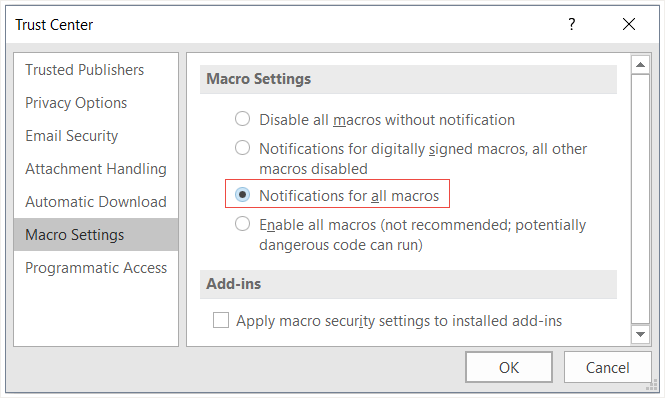Select the Automatic Download category
This screenshot has height=398, width=665.
96,202
